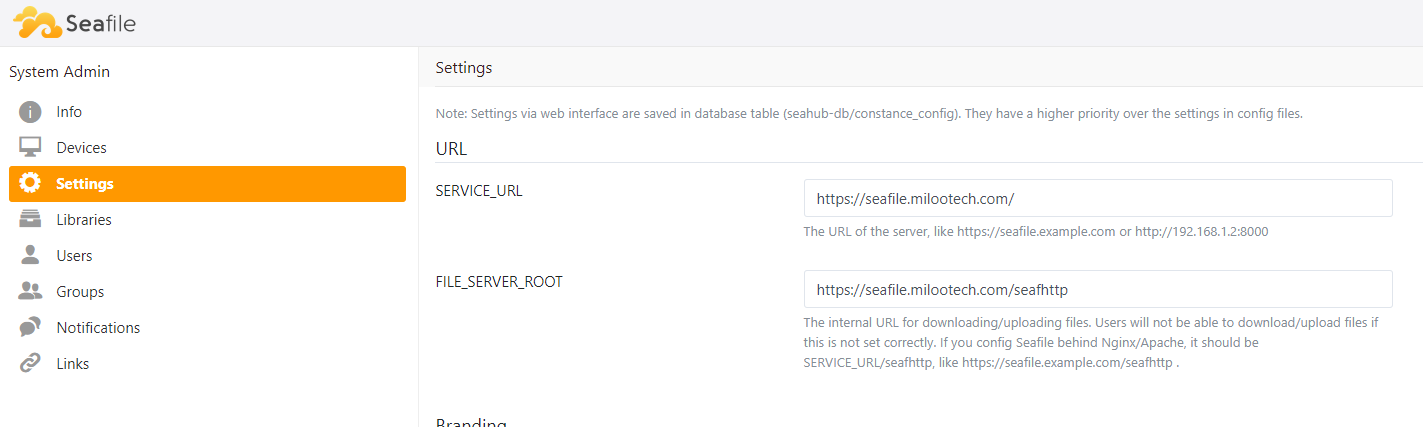
Task: Click the Libraries drawer icon
Action: coord(30,220)
